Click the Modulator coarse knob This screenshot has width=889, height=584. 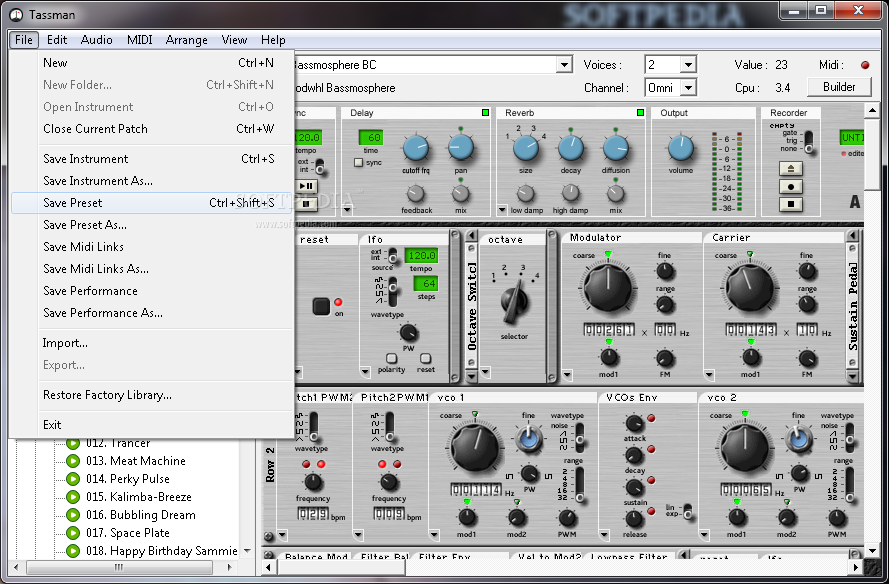(x=608, y=288)
